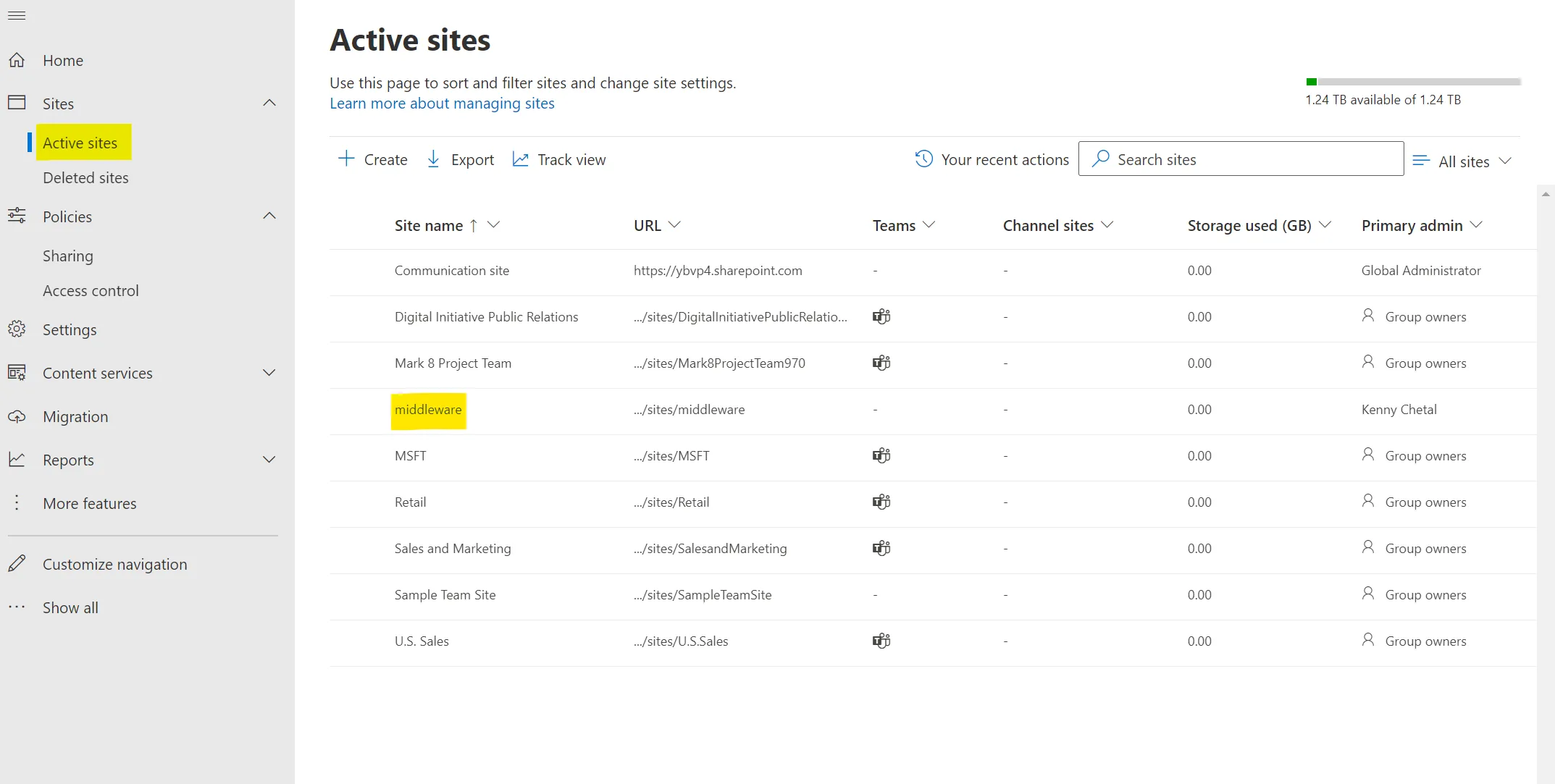Expand Content services section chevron

point(269,373)
